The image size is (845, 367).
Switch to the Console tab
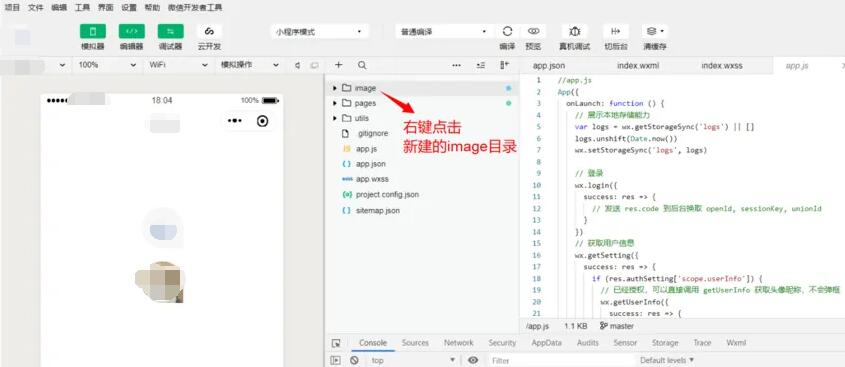click(x=373, y=343)
